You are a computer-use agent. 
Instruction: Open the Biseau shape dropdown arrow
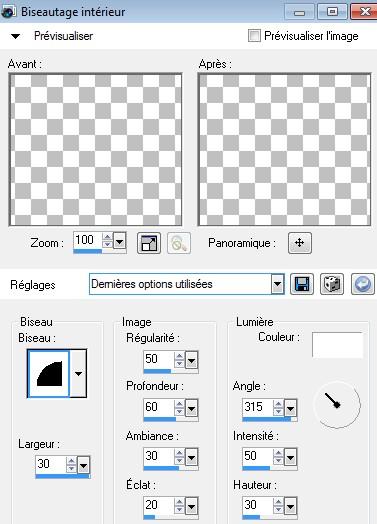[x=78, y=374]
